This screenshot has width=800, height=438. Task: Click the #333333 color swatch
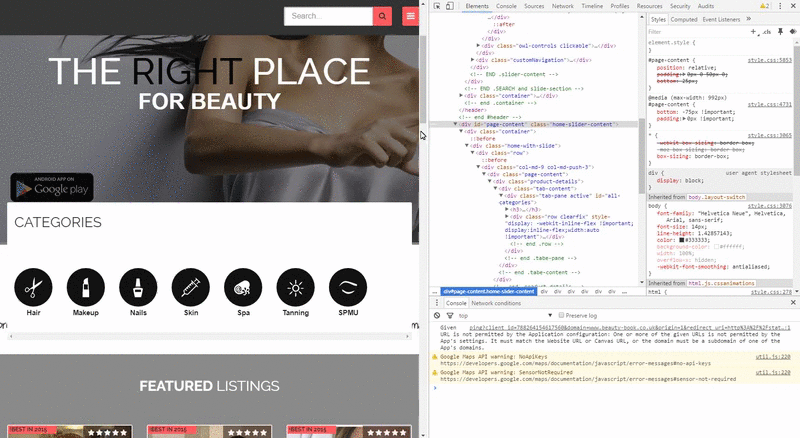click(682, 240)
